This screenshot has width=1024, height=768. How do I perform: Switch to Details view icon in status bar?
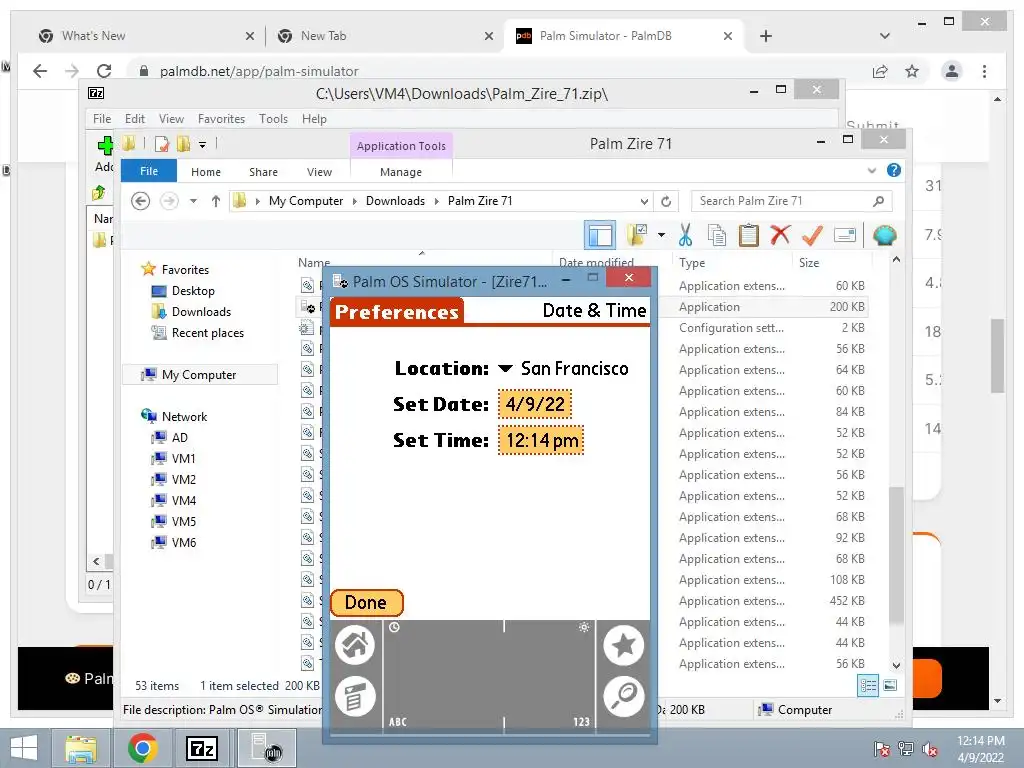click(868, 685)
